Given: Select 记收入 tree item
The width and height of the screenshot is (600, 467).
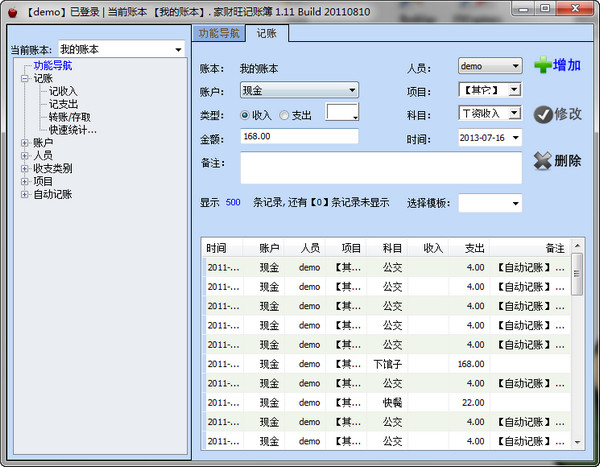Looking at the screenshot, I should coord(63,91).
